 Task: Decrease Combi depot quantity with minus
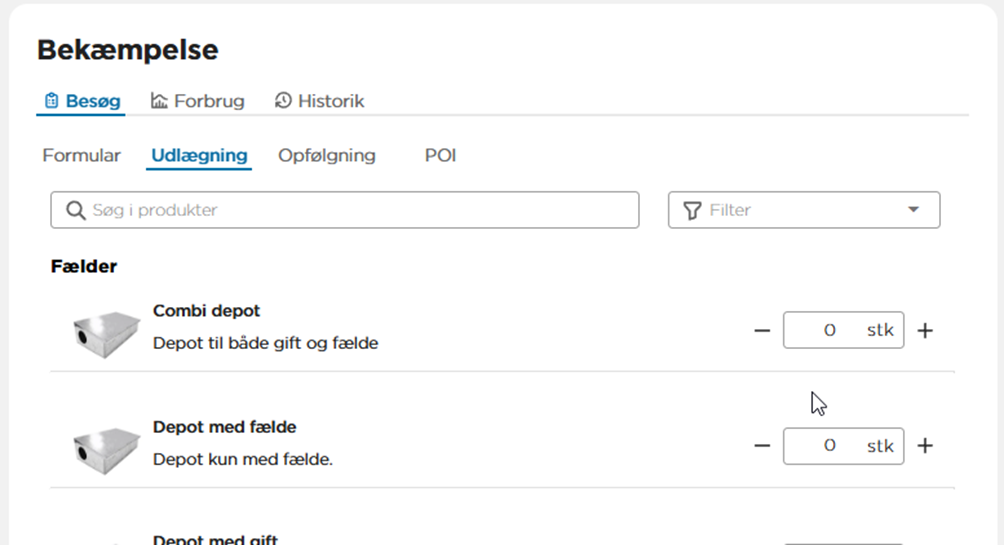[x=762, y=330]
